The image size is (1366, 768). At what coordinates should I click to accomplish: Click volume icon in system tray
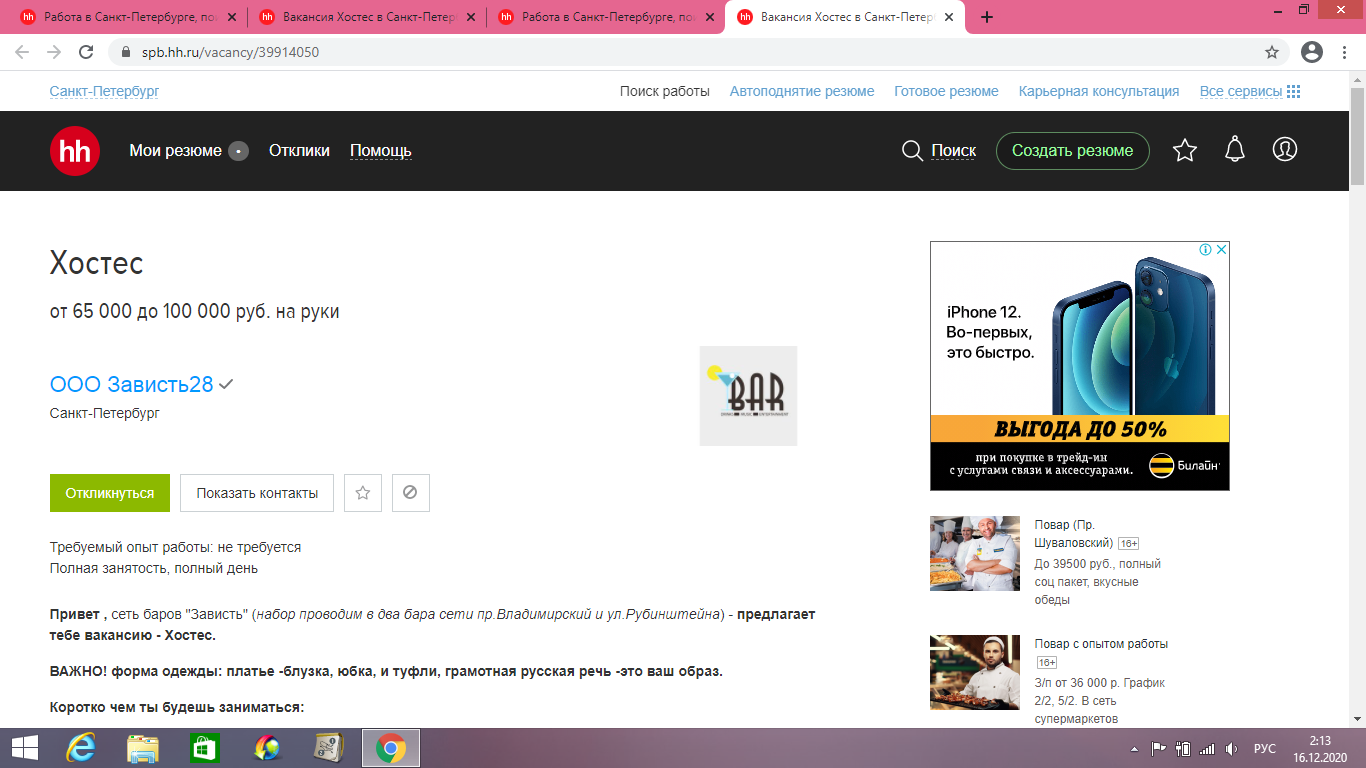[x=1232, y=748]
